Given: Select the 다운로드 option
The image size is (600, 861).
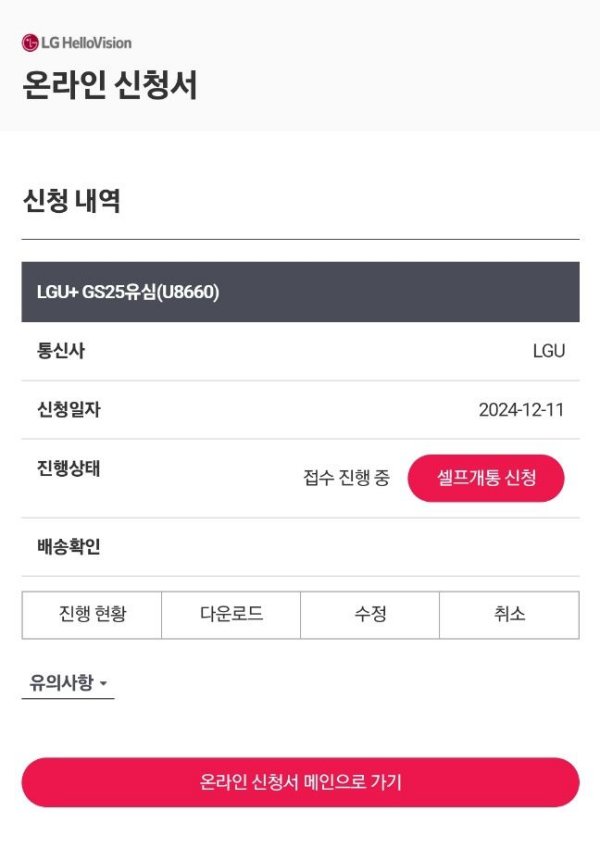Looking at the screenshot, I should [x=232, y=616].
